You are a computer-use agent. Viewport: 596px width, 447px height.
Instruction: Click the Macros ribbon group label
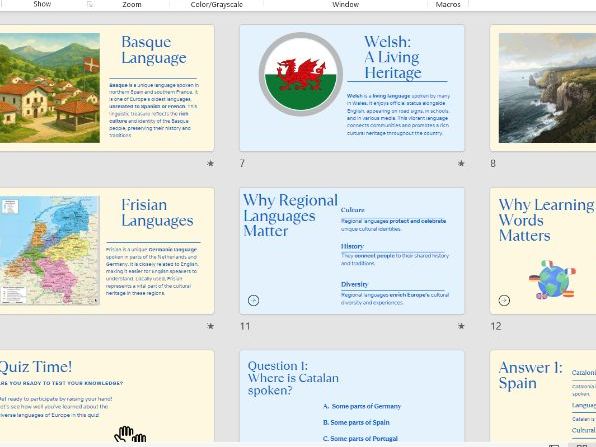[448, 4]
